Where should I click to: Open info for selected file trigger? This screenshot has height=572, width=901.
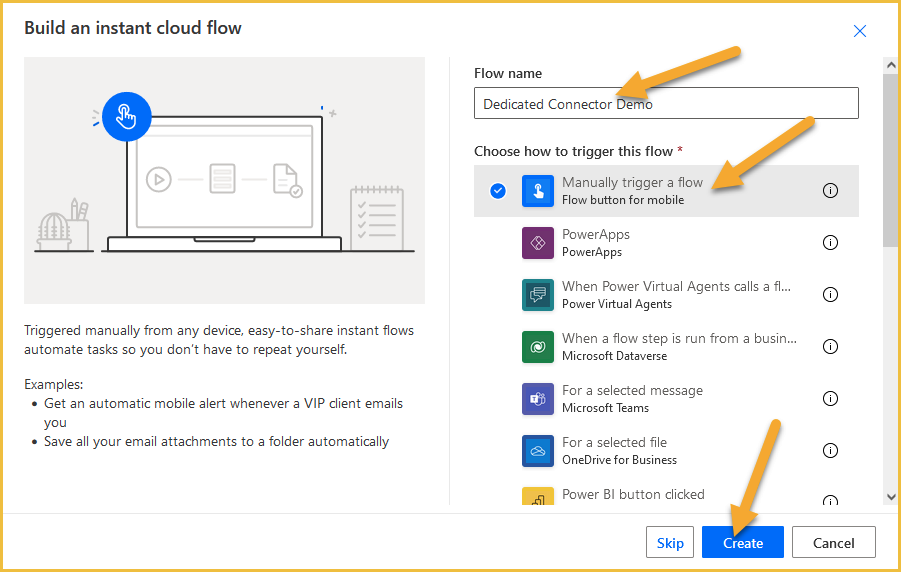point(830,450)
